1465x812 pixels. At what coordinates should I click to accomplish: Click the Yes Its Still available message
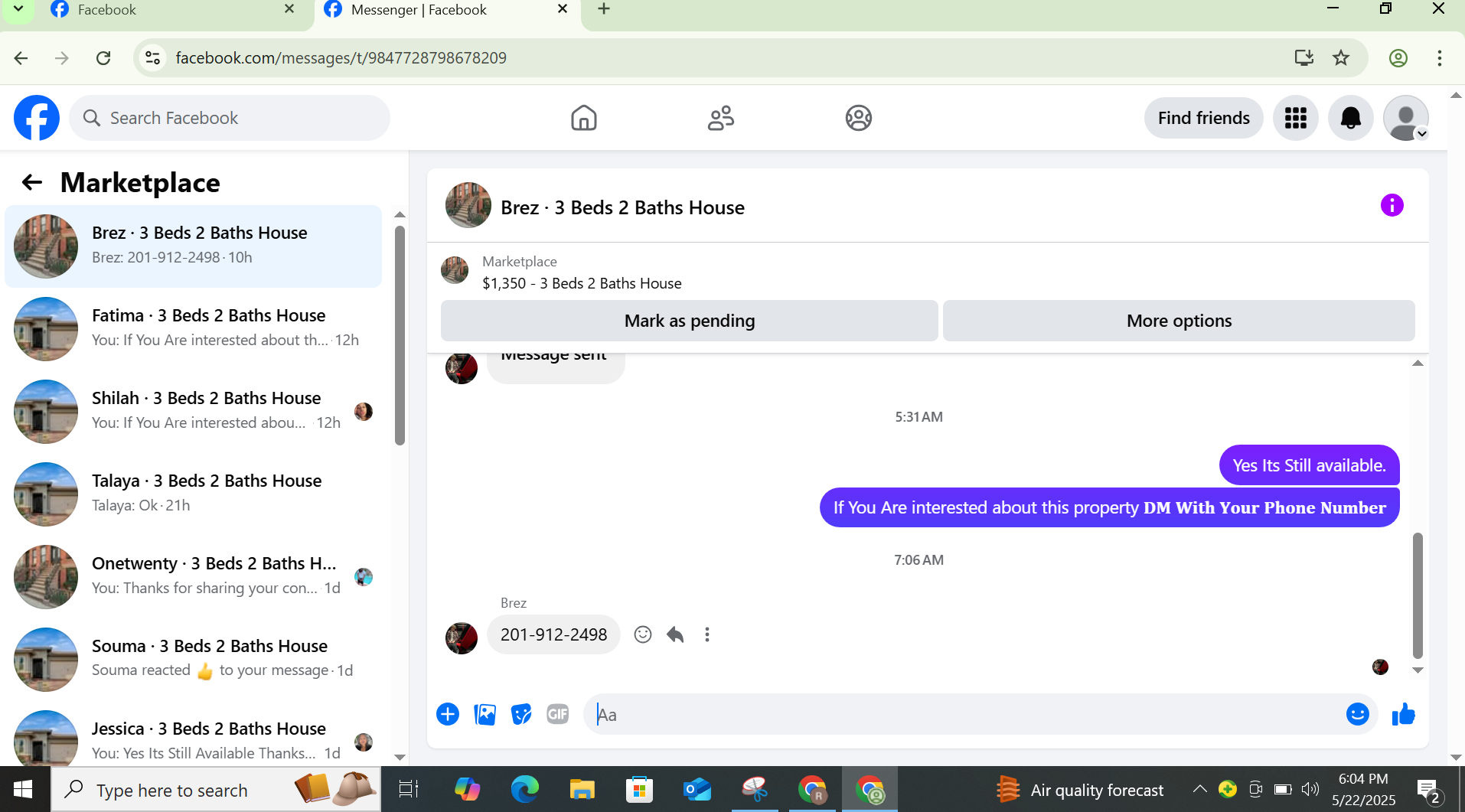click(1309, 465)
